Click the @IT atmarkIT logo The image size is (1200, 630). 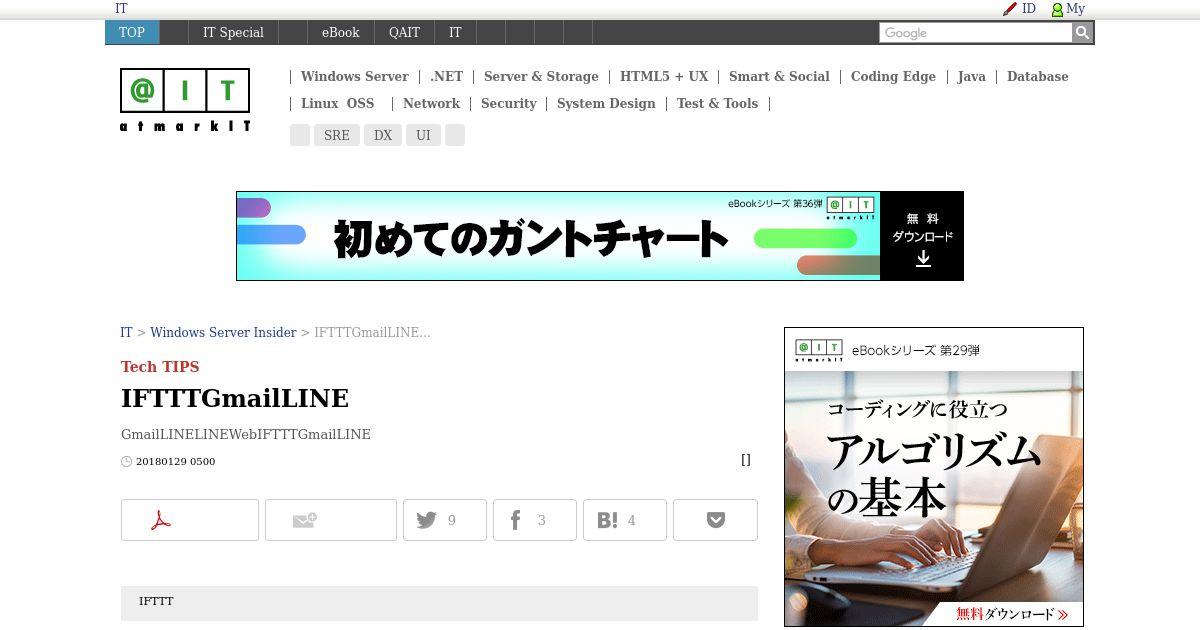click(x=185, y=100)
